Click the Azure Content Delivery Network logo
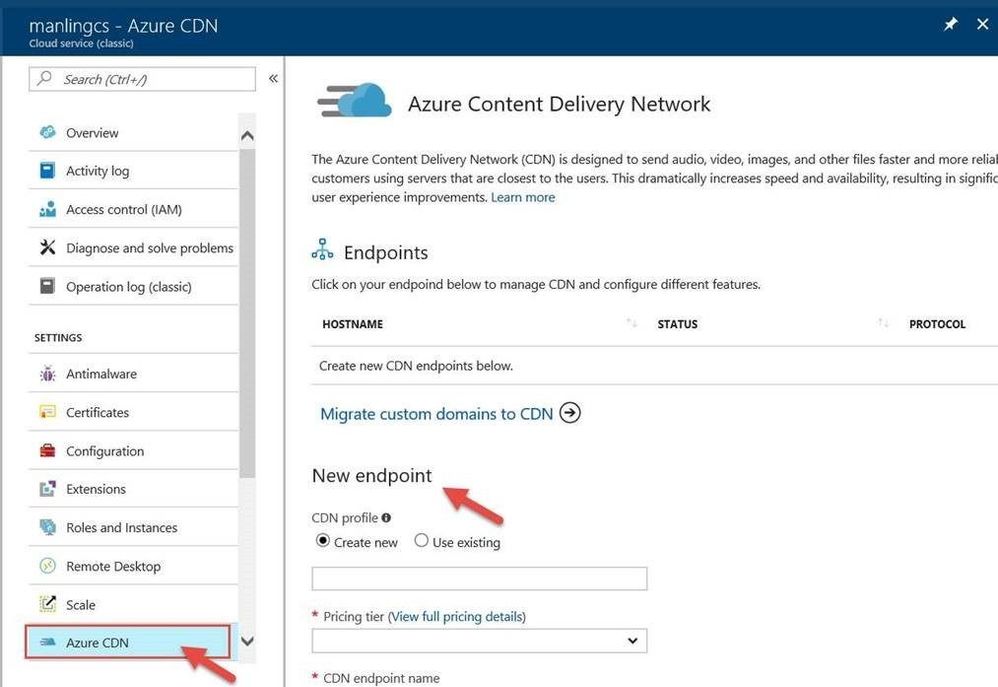This screenshot has width=998, height=687. 354,101
